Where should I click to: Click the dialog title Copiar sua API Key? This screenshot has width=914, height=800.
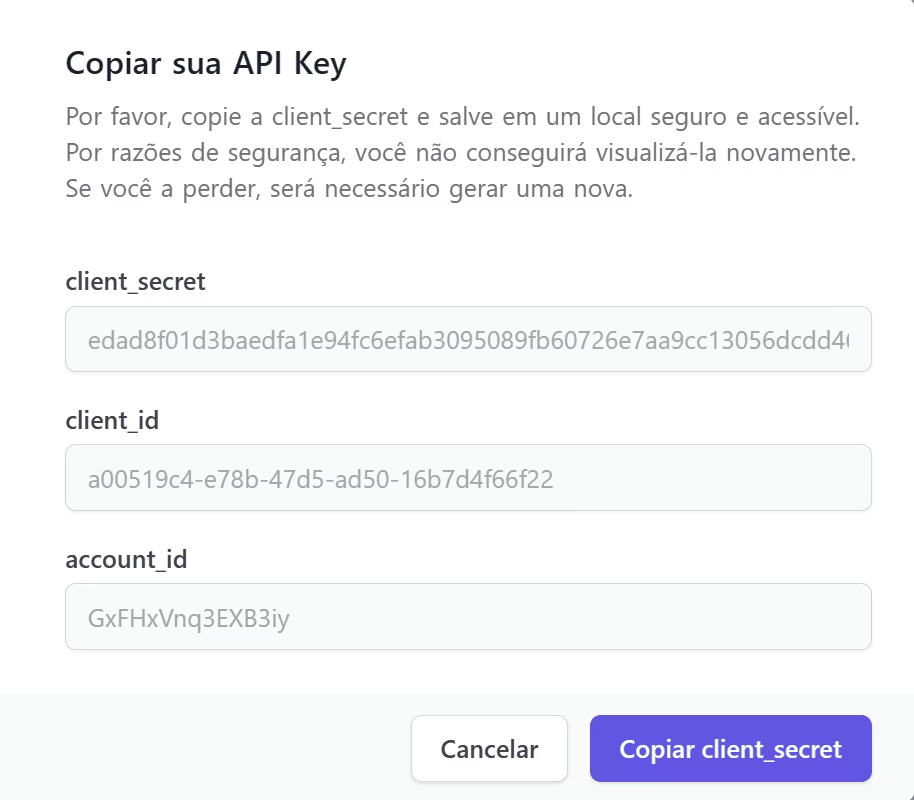[206, 63]
